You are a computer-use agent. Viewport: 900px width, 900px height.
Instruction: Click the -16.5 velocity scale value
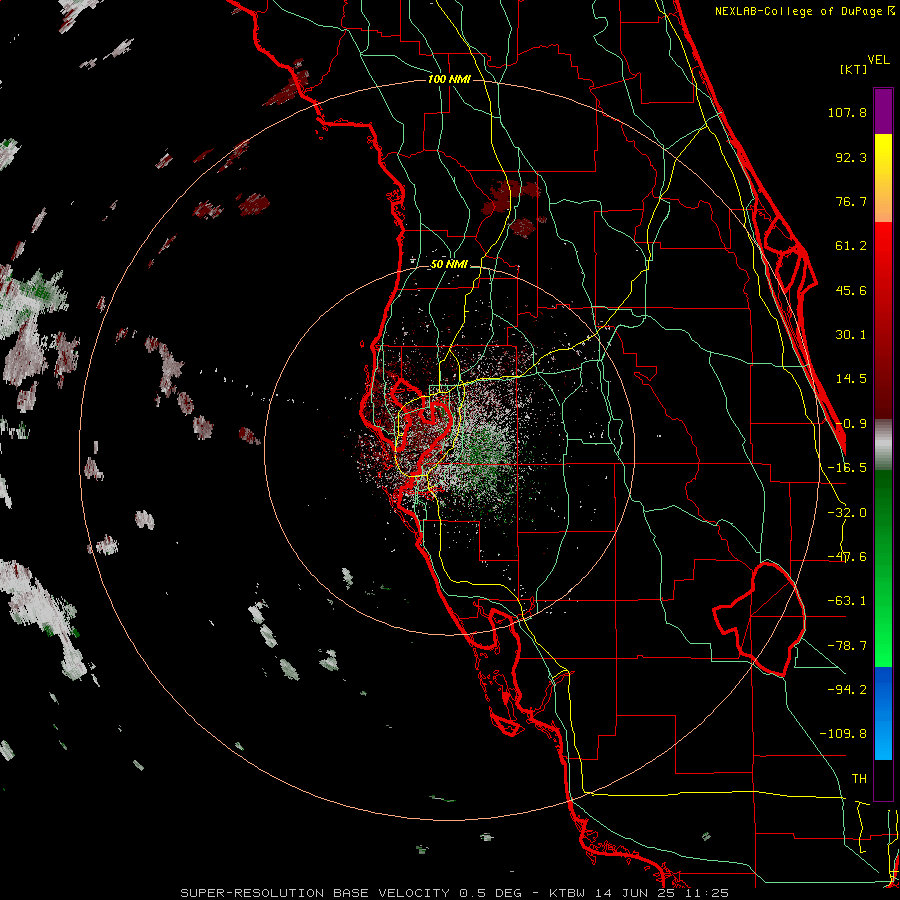point(847,468)
